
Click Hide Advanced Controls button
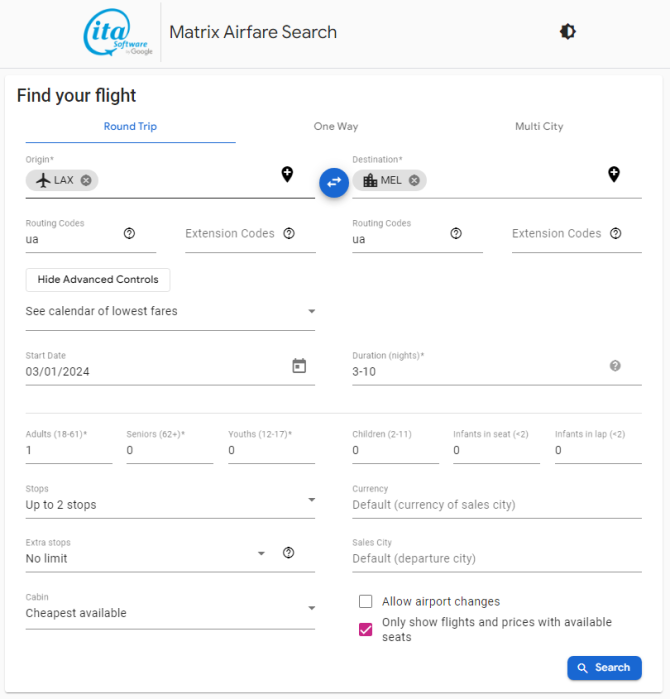coord(98,280)
